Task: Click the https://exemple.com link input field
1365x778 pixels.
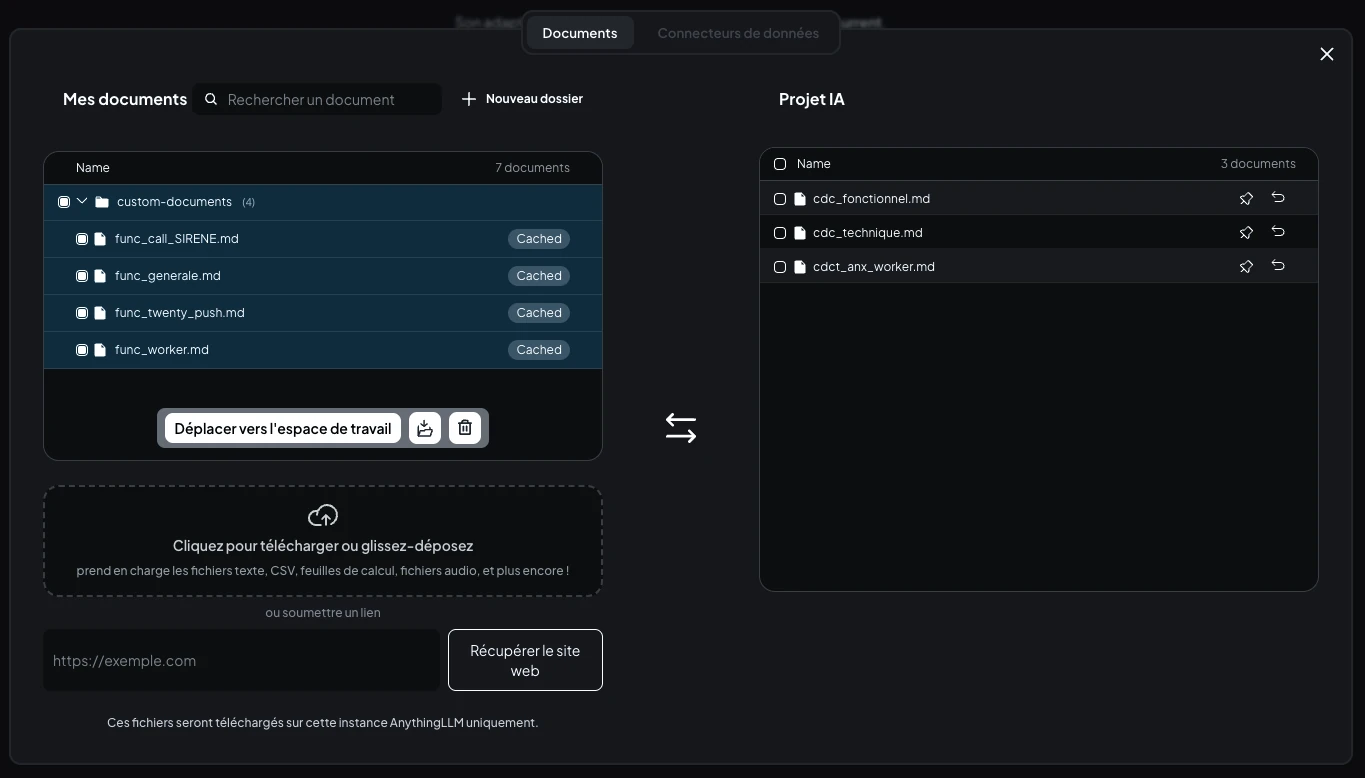Action: (241, 660)
